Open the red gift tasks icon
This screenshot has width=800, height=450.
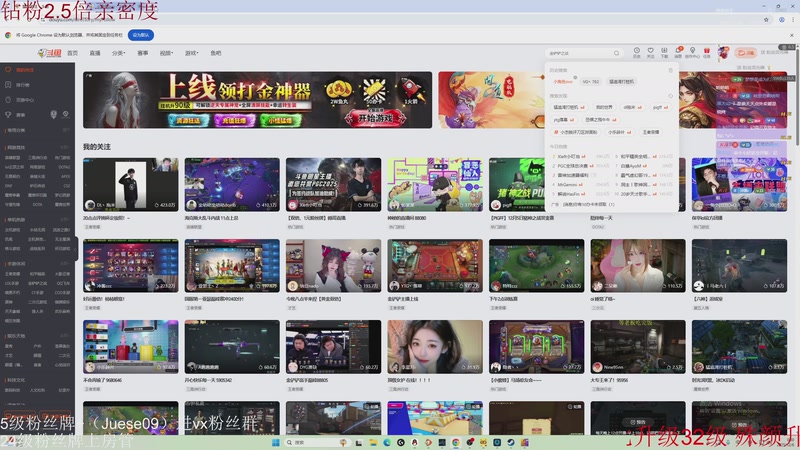tap(707, 52)
